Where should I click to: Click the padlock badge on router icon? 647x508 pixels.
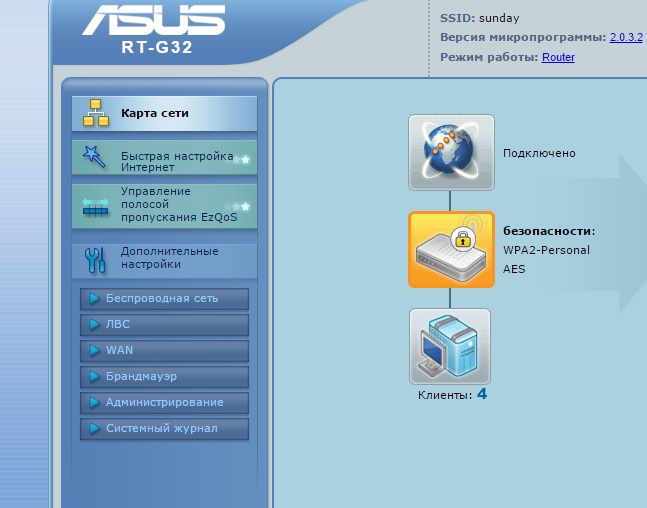tap(463, 239)
